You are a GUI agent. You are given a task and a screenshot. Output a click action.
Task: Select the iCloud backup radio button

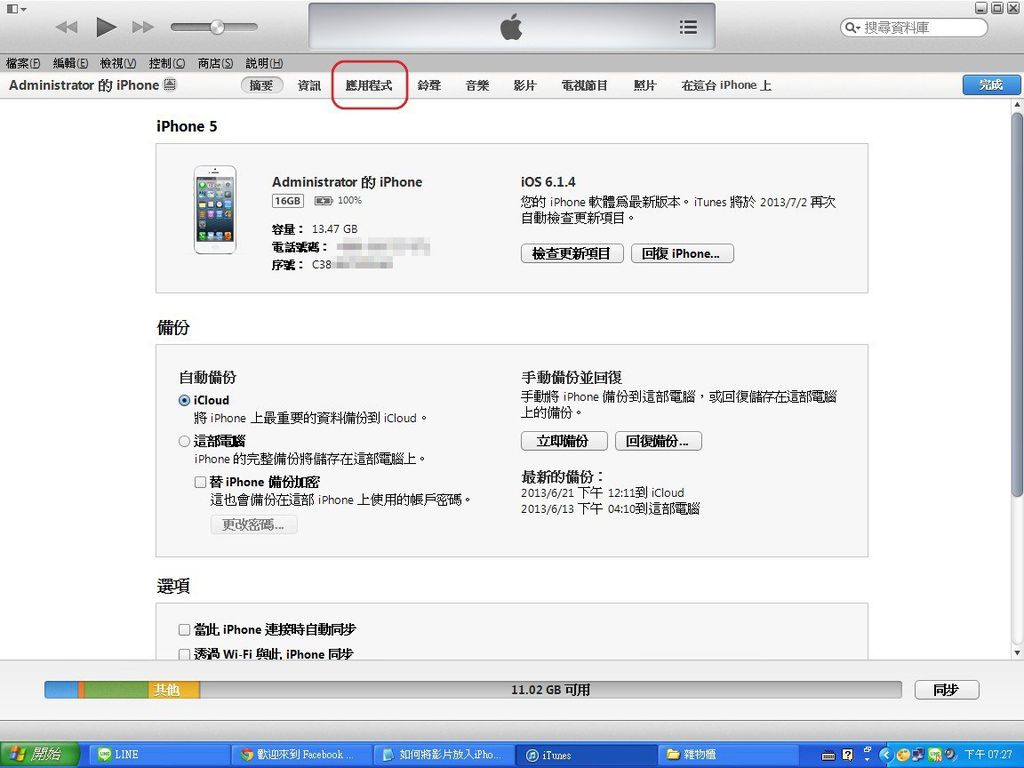click(184, 400)
